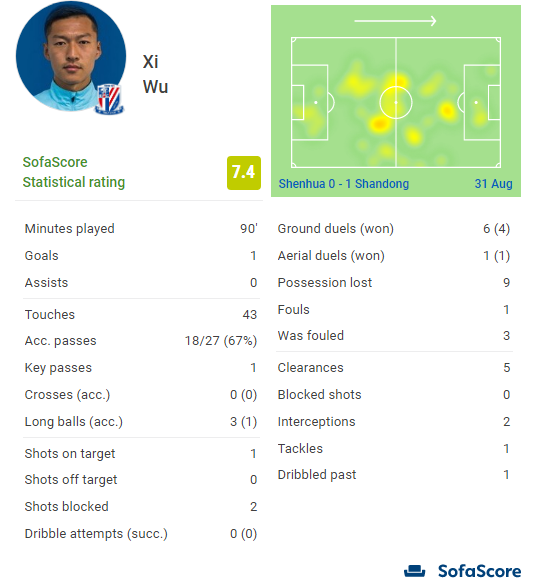Click the Dribble attempts (succ.) label

[96, 534]
